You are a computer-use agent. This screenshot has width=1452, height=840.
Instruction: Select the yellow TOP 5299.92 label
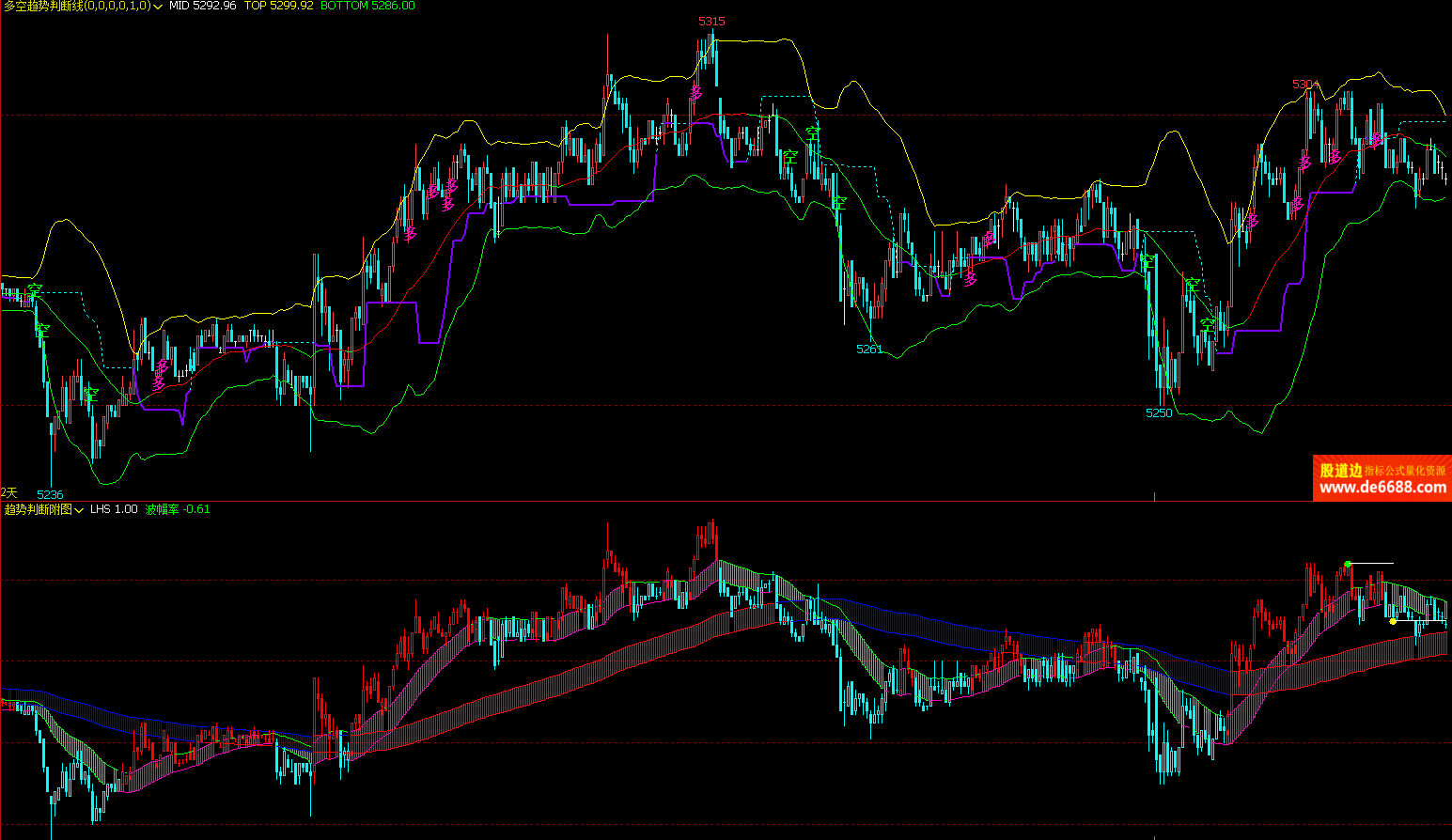pyautogui.click(x=278, y=7)
